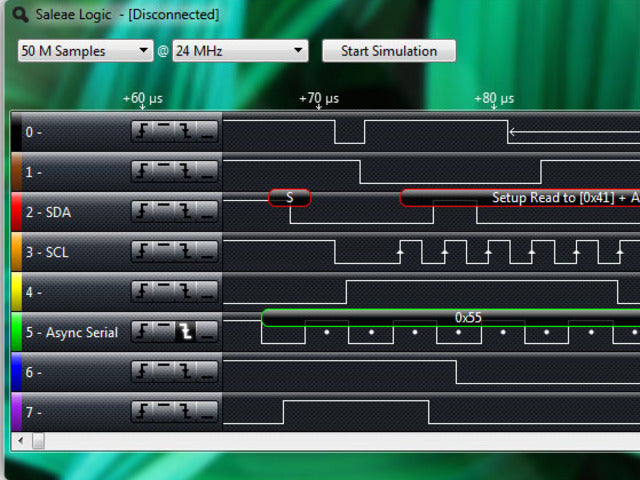Click the red SDA channel color strip
Image resolution: width=640 pixels, height=480 pixels.
(x=15, y=212)
